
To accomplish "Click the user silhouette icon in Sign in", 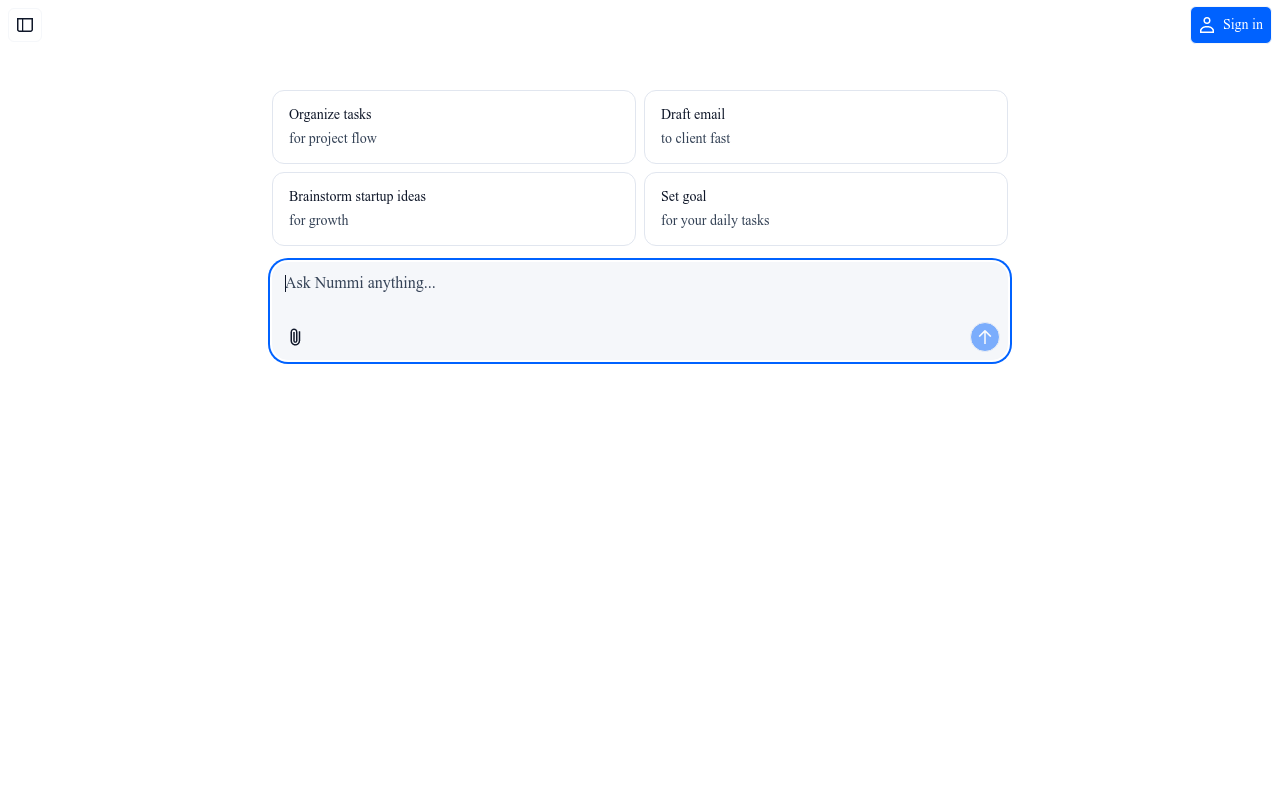I will (x=1207, y=25).
